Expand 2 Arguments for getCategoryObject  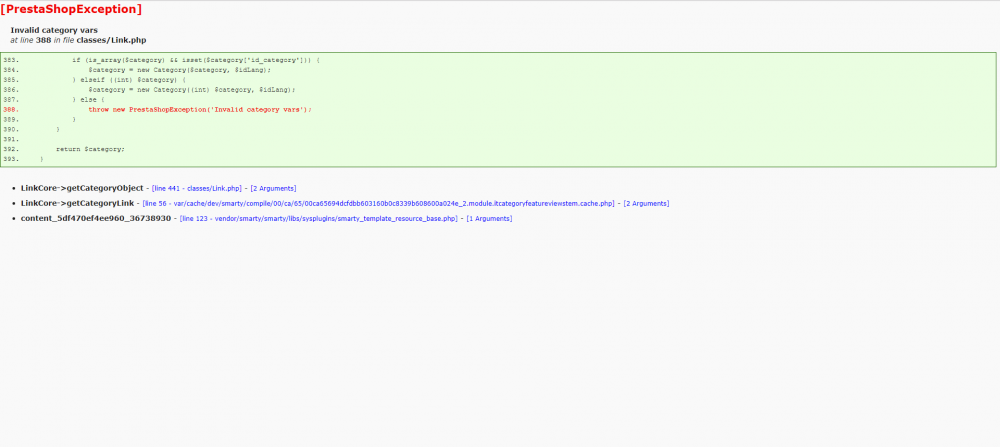coord(273,189)
